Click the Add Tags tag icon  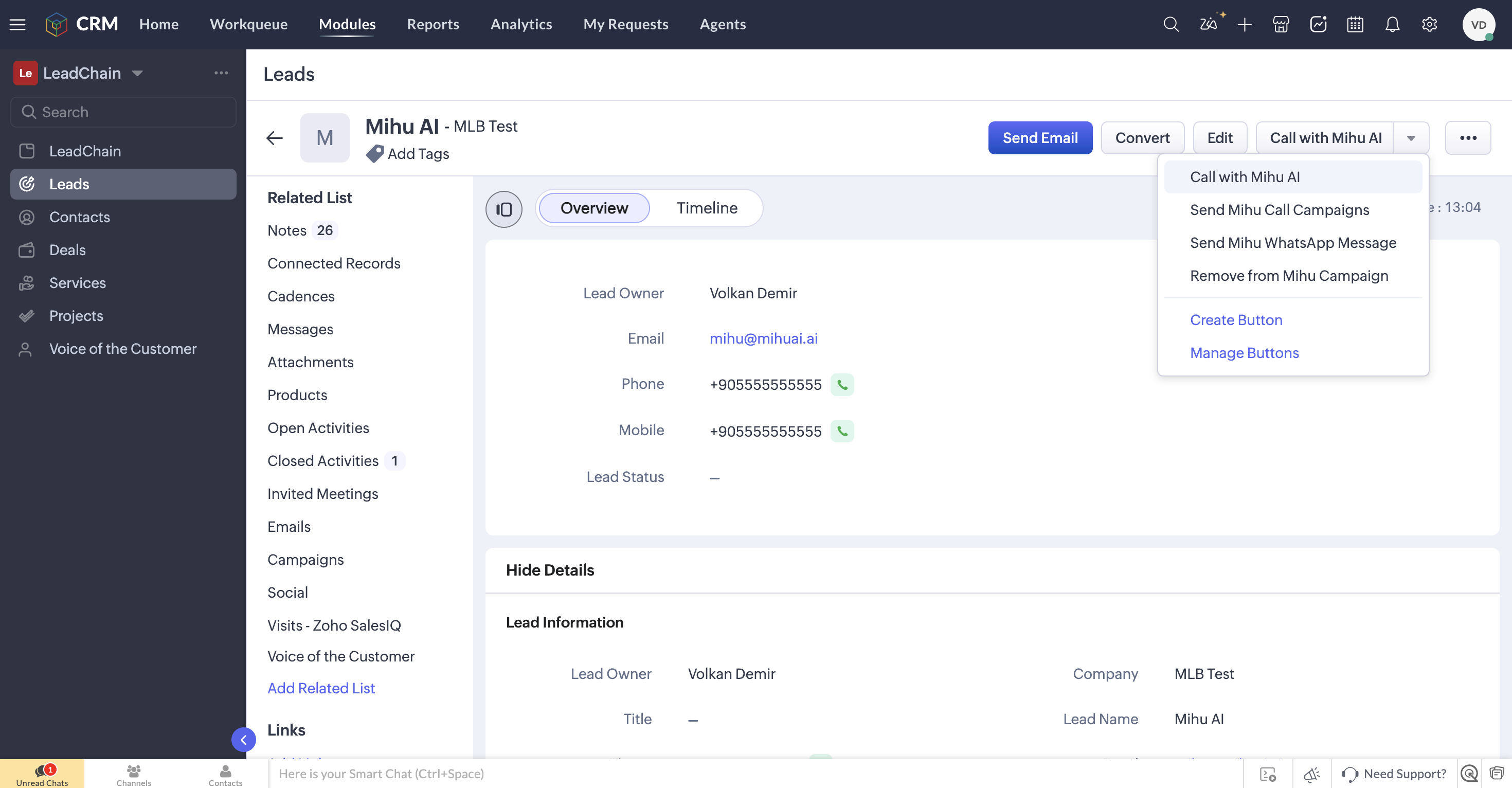374,154
